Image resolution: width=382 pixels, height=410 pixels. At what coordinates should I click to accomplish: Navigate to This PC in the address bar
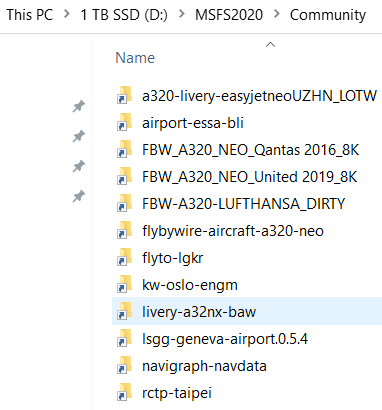[30, 15]
